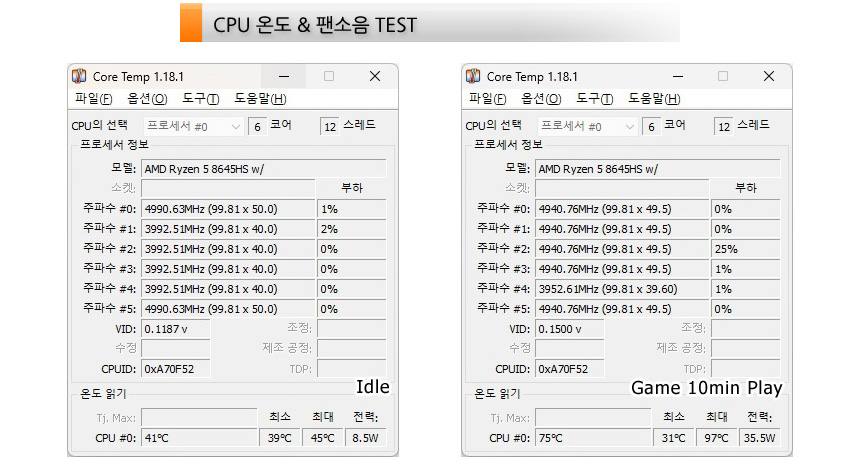Click the maximize button on left window
Viewport: 860px width, 461px height.
(x=329, y=77)
